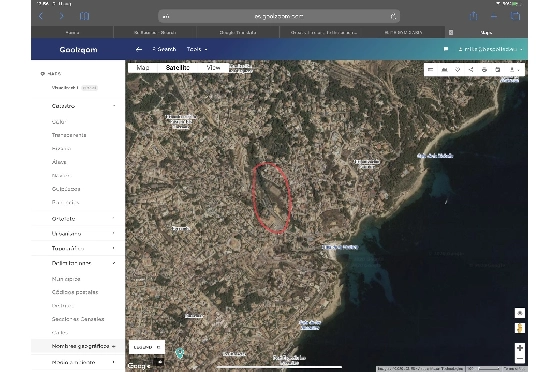The width and height of the screenshot is (560, 372).
Task: Open the user account dropdown
Action: [490, 49]
